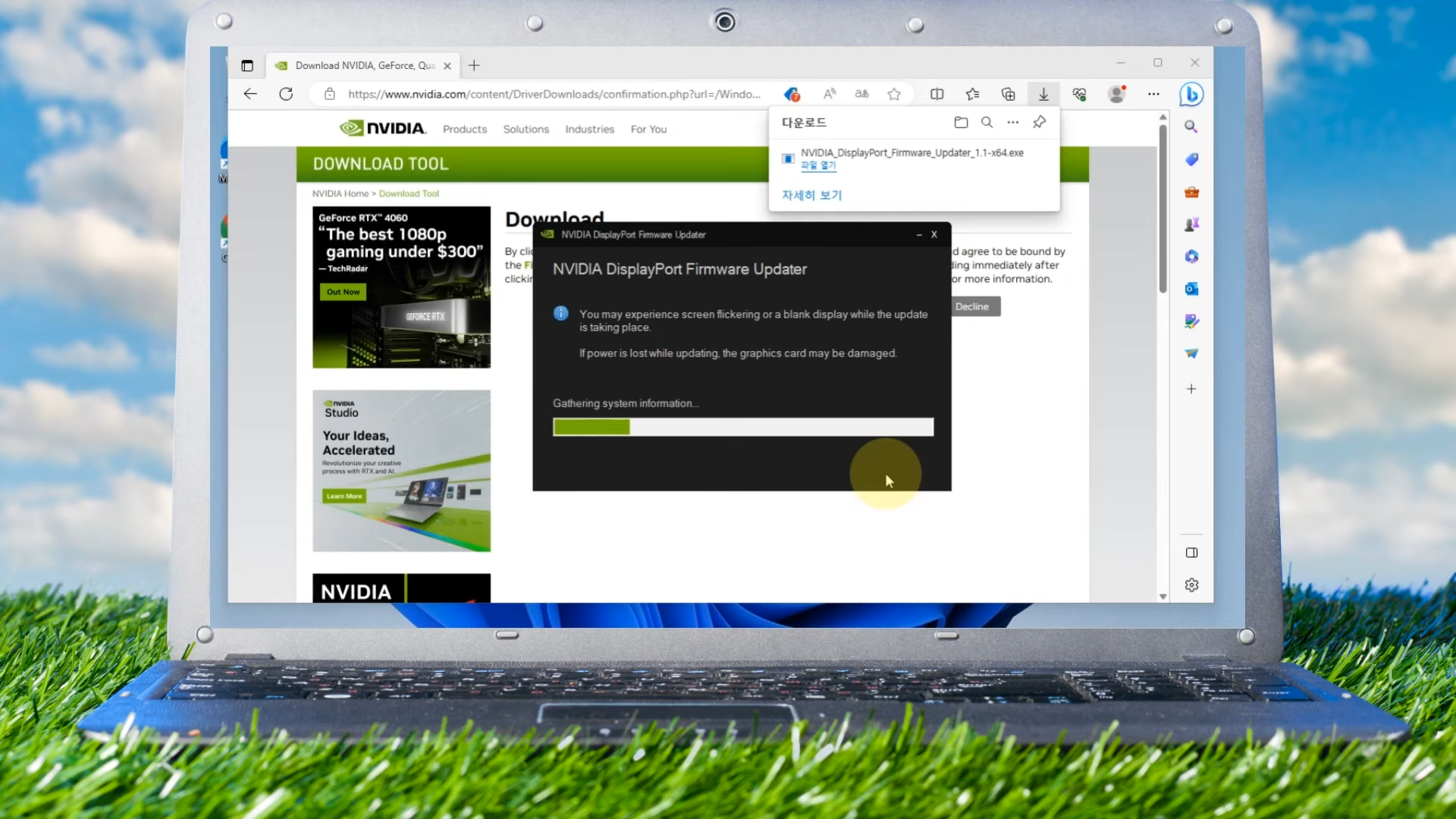Click the GeForce RTX 4060 ad

[x=401, y=287]
